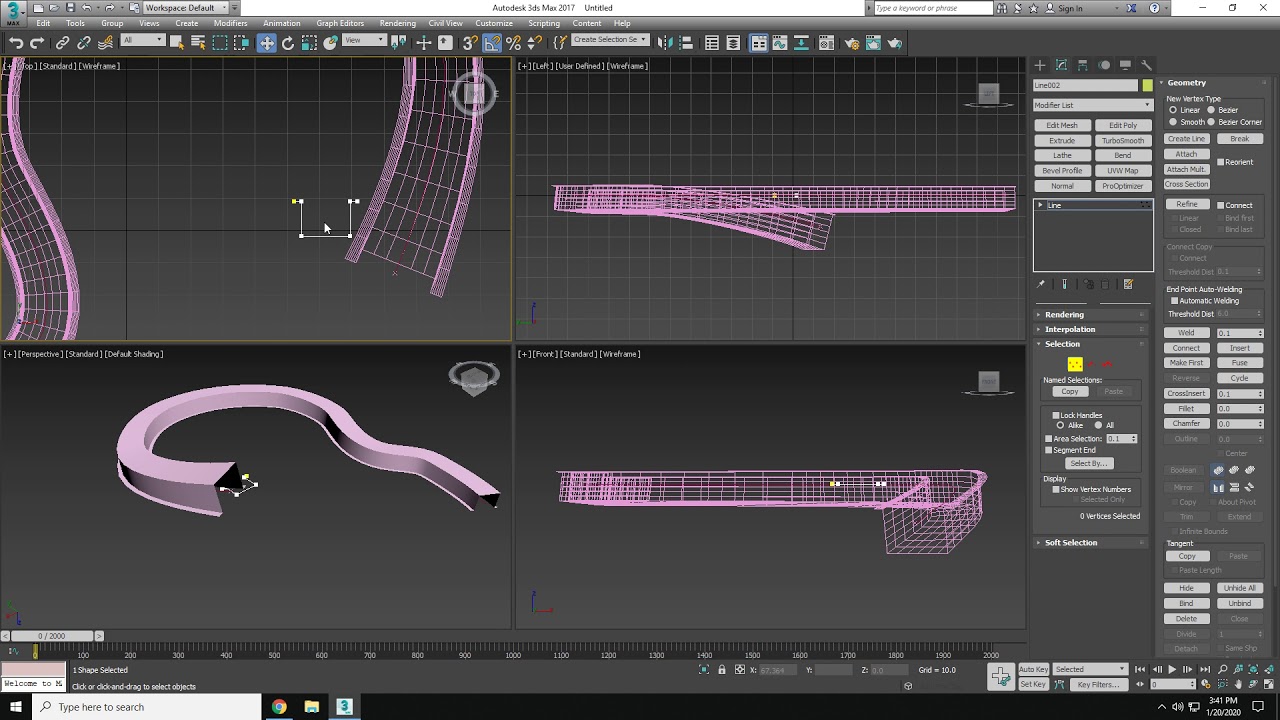This screenshot has width=1280, height=720.
Task: Activate the Select and Scale tool
Action: 309,43
